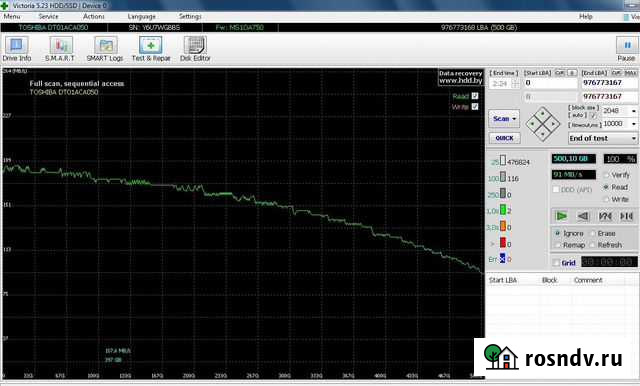The width and height of the screenshot is (640, 386).
Task: Click the diamond-shaped navigation arrows control
Action: point(542,124)
